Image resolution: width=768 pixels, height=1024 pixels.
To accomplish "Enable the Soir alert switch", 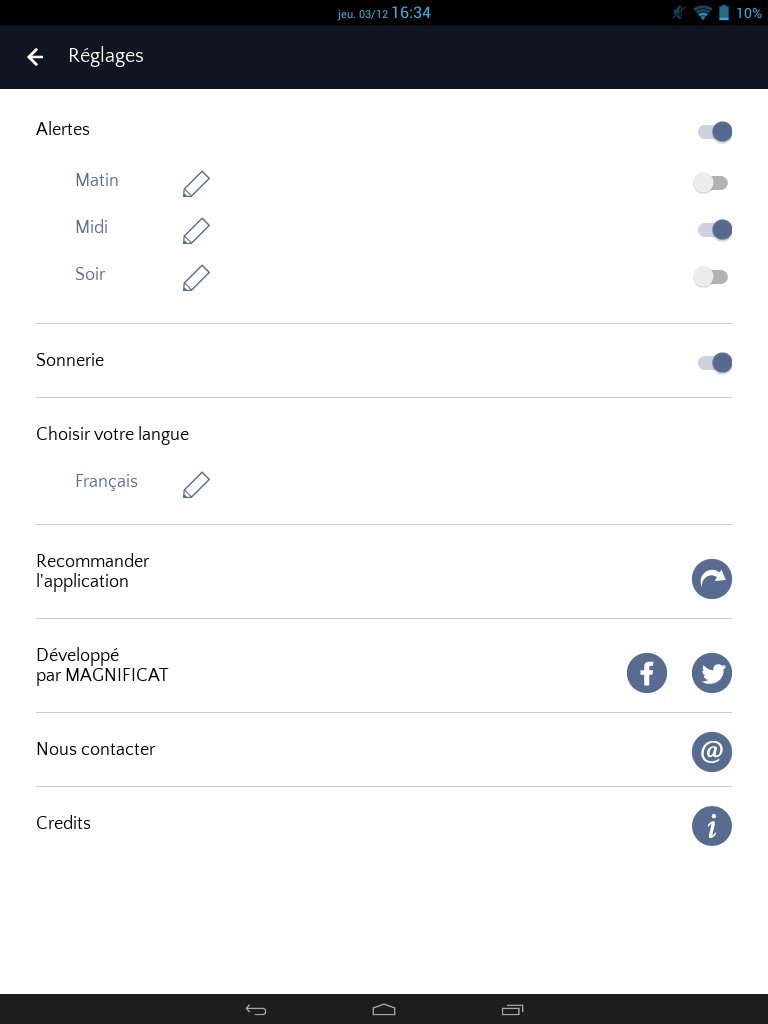I will coord(711,277).
